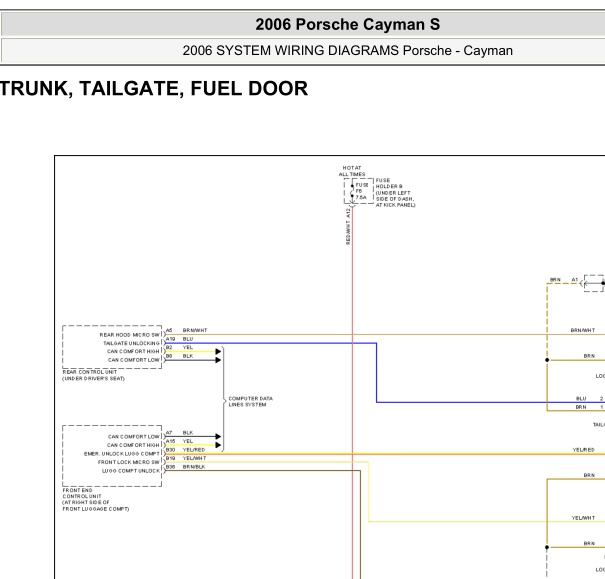Click 'REAR CONTROL UNIT (UNDER DRIVER'S SEAT)' caption

[93, 375]
